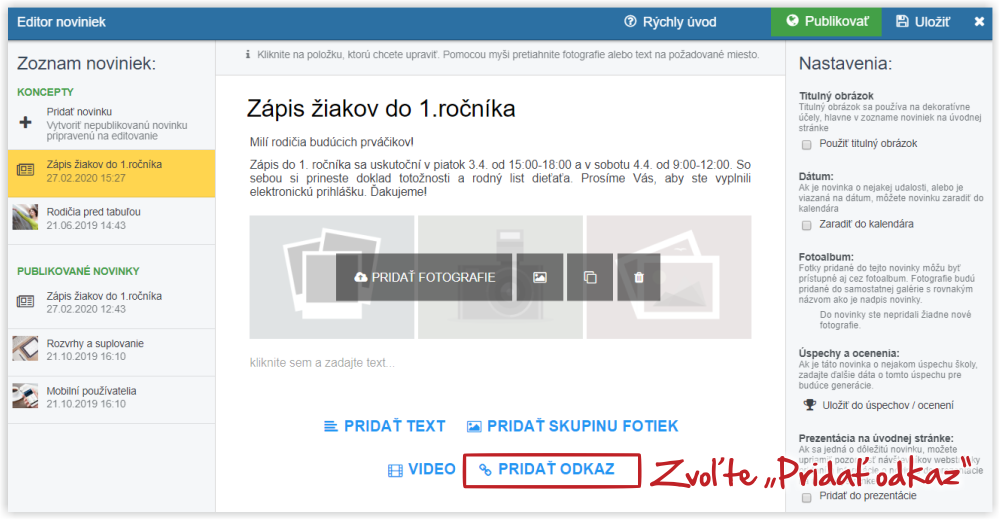Click the 'kliknite sem a zadajte text' field
This screenshot has height=520, width=1000.
[501, 363]
